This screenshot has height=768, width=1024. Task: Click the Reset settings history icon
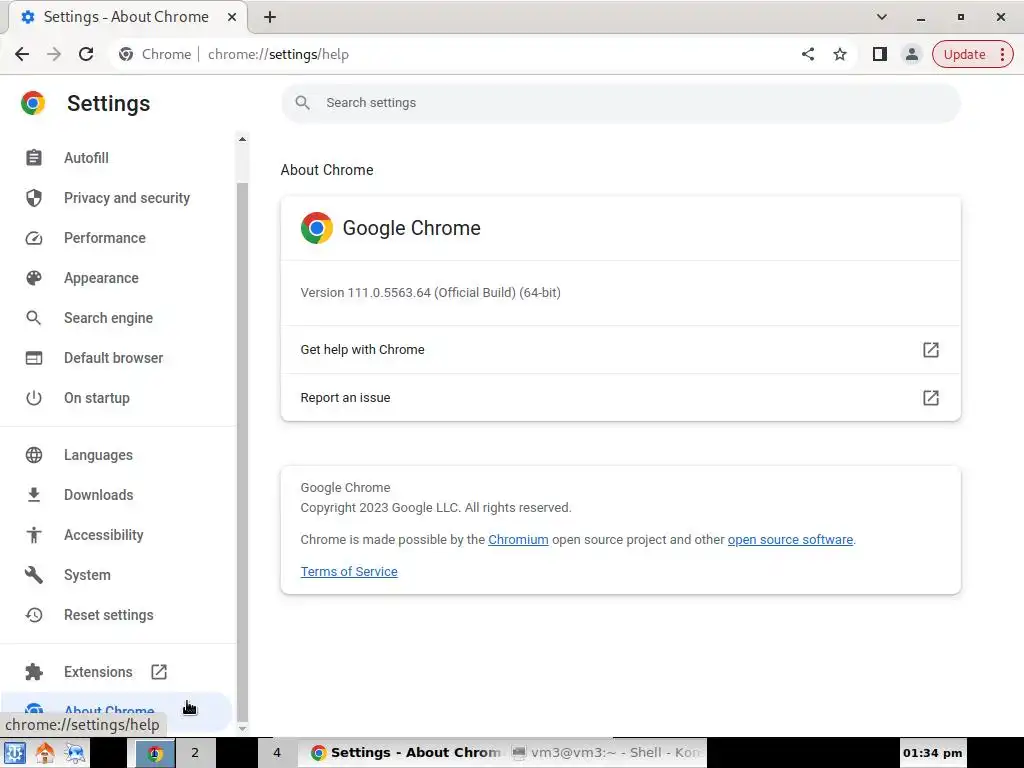(34, 615)
